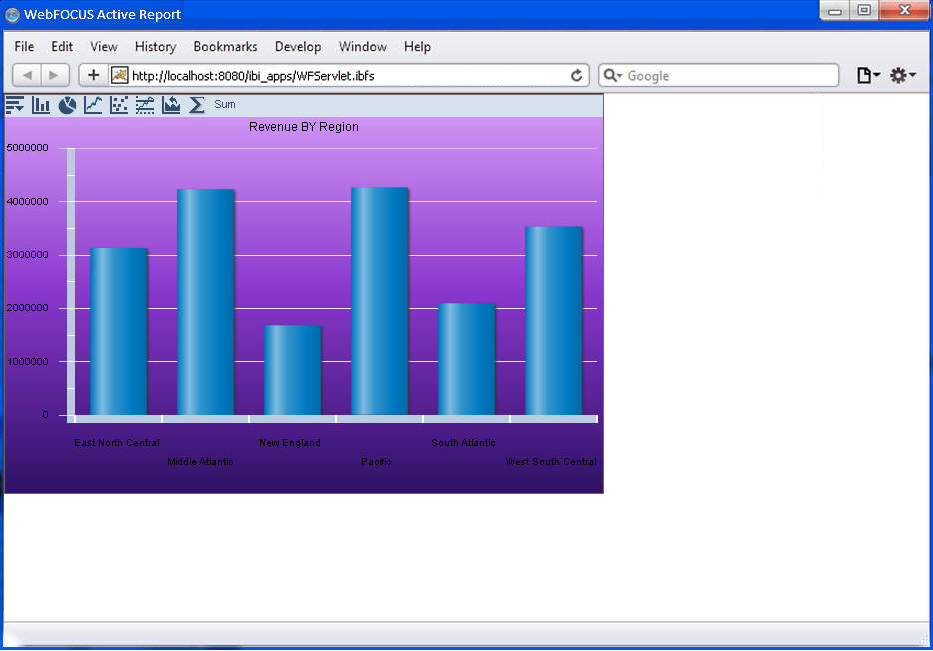This screenshot has width=933, height=651.
Task: Open the Sigma aggregation menu
Action: 197,105
